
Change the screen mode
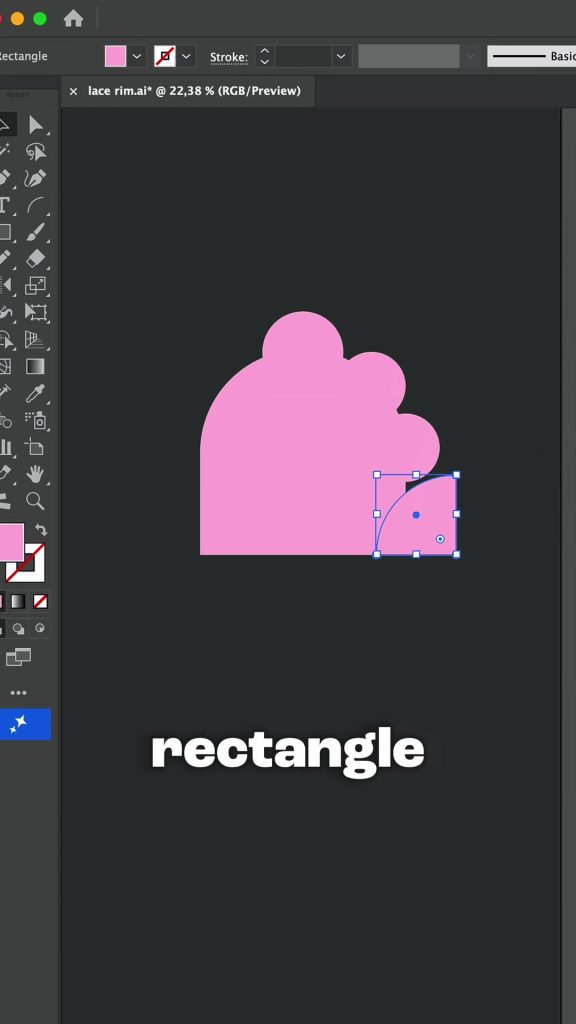[18, 657]
